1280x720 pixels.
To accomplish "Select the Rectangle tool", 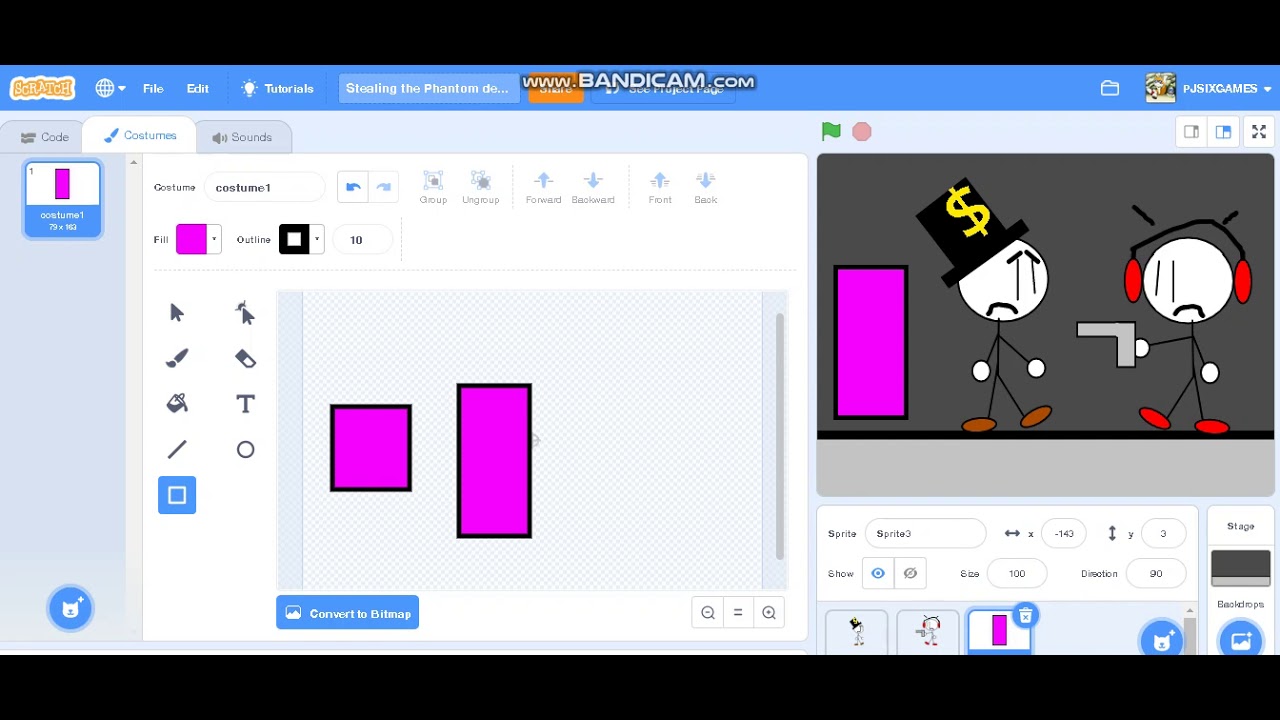I will (x=177, y=495).
